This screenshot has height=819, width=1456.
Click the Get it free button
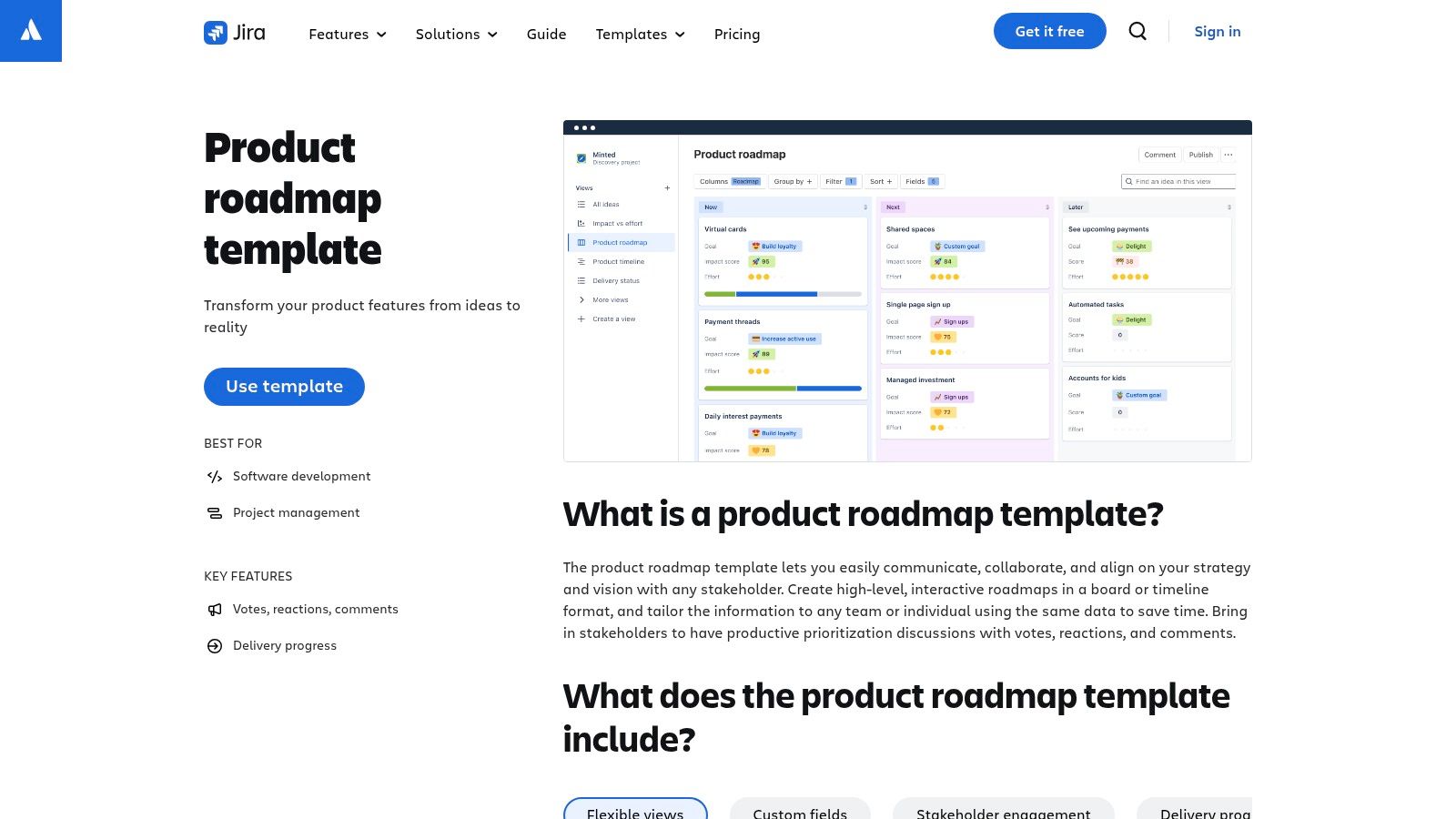[1049, 31]
